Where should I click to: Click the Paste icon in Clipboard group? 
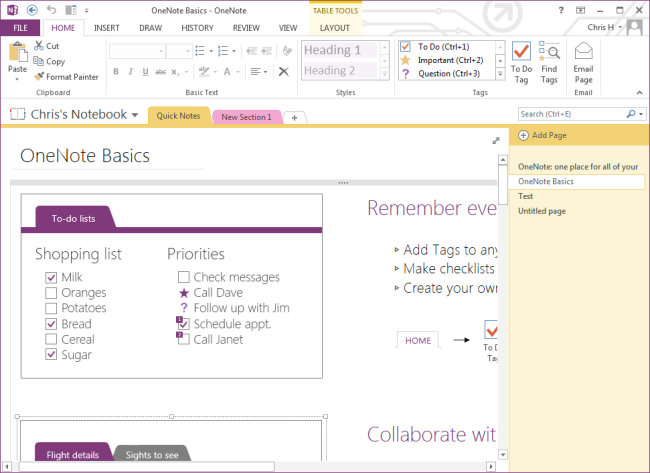click(x=17, y=54)
